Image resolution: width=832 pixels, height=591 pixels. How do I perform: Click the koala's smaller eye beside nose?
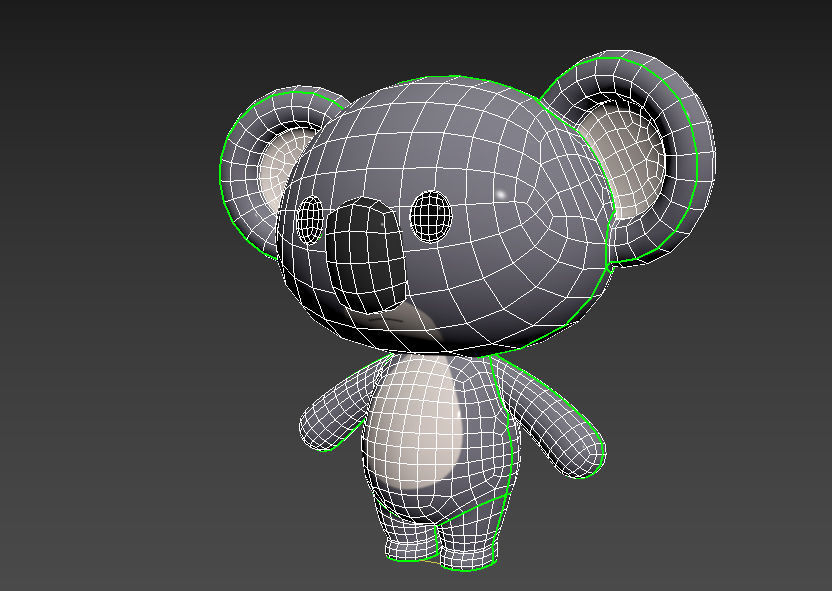coord(310,220)
